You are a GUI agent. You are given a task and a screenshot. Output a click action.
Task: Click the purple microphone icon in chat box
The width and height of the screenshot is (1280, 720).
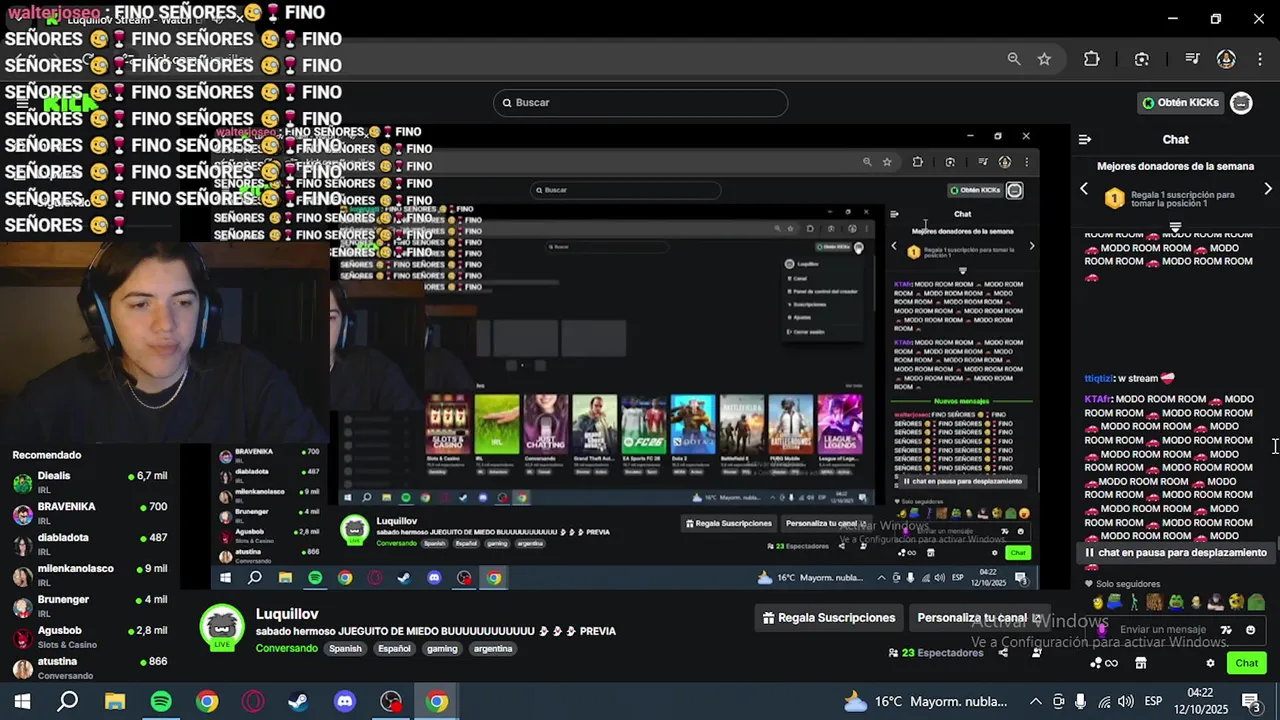[1102, 630]
